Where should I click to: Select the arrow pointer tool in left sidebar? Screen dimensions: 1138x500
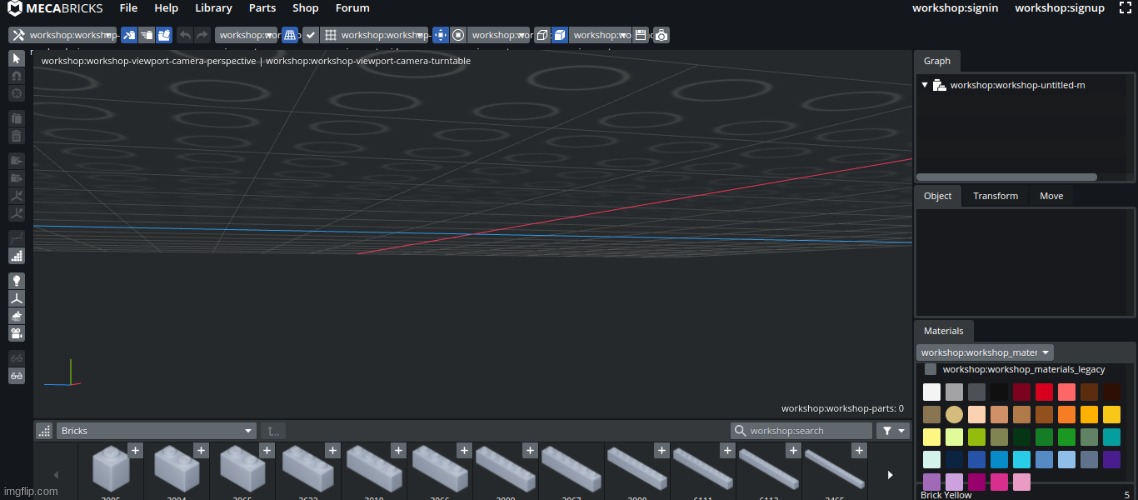16,58
